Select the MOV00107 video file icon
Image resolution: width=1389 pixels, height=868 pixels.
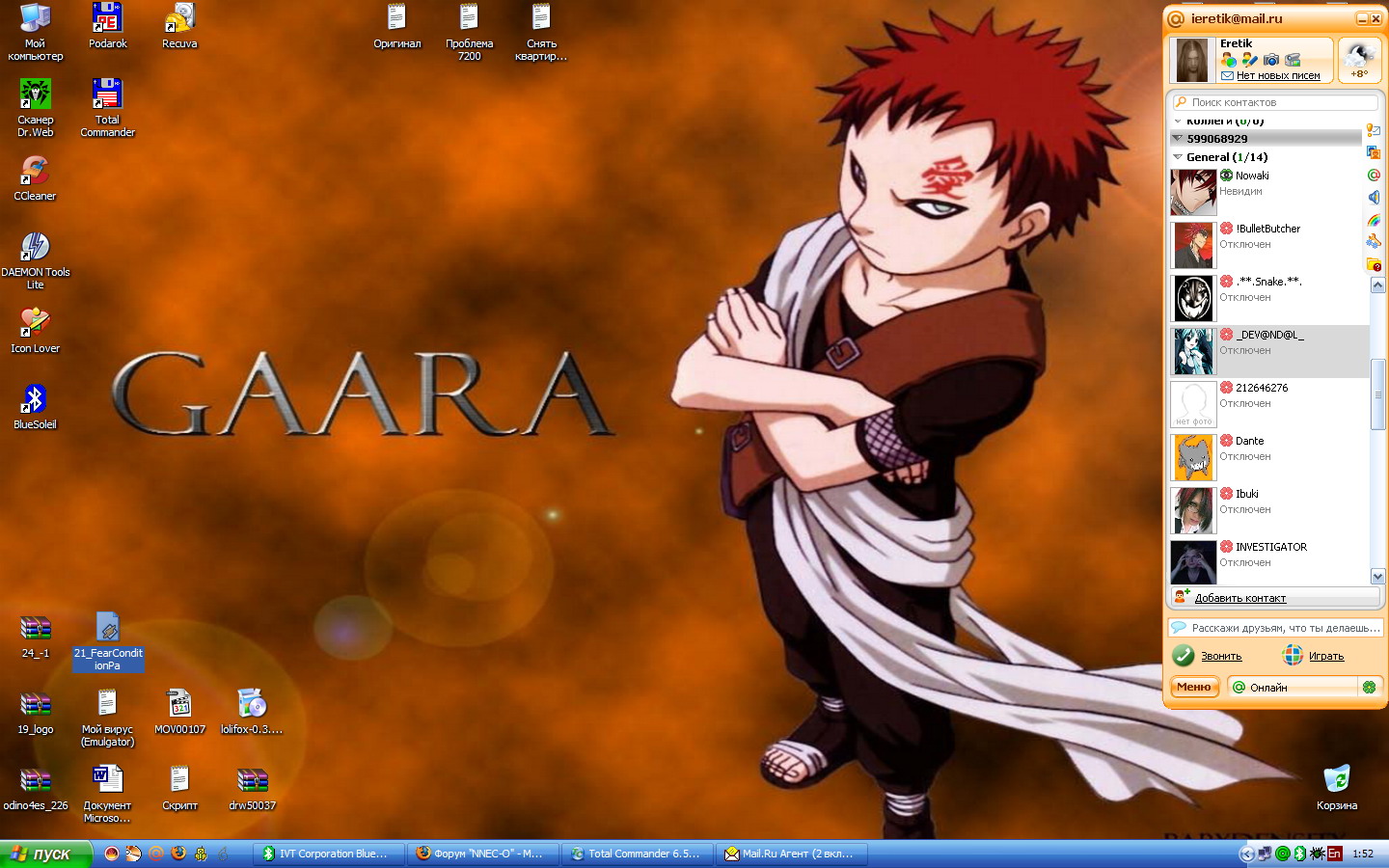click(x=179, y=712)
